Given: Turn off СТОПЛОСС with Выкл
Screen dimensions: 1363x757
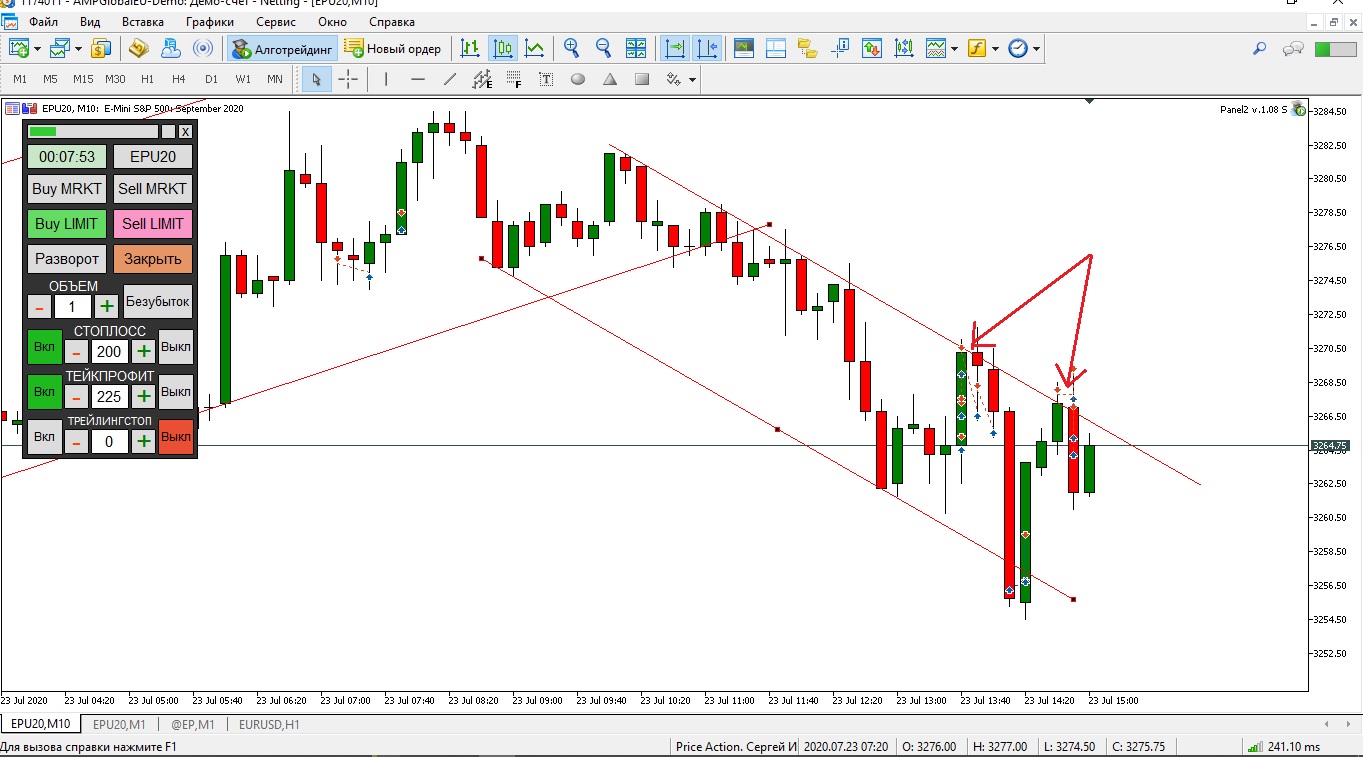Looking at the screenshot, I should pyautogui.click(x=176, y=347).
